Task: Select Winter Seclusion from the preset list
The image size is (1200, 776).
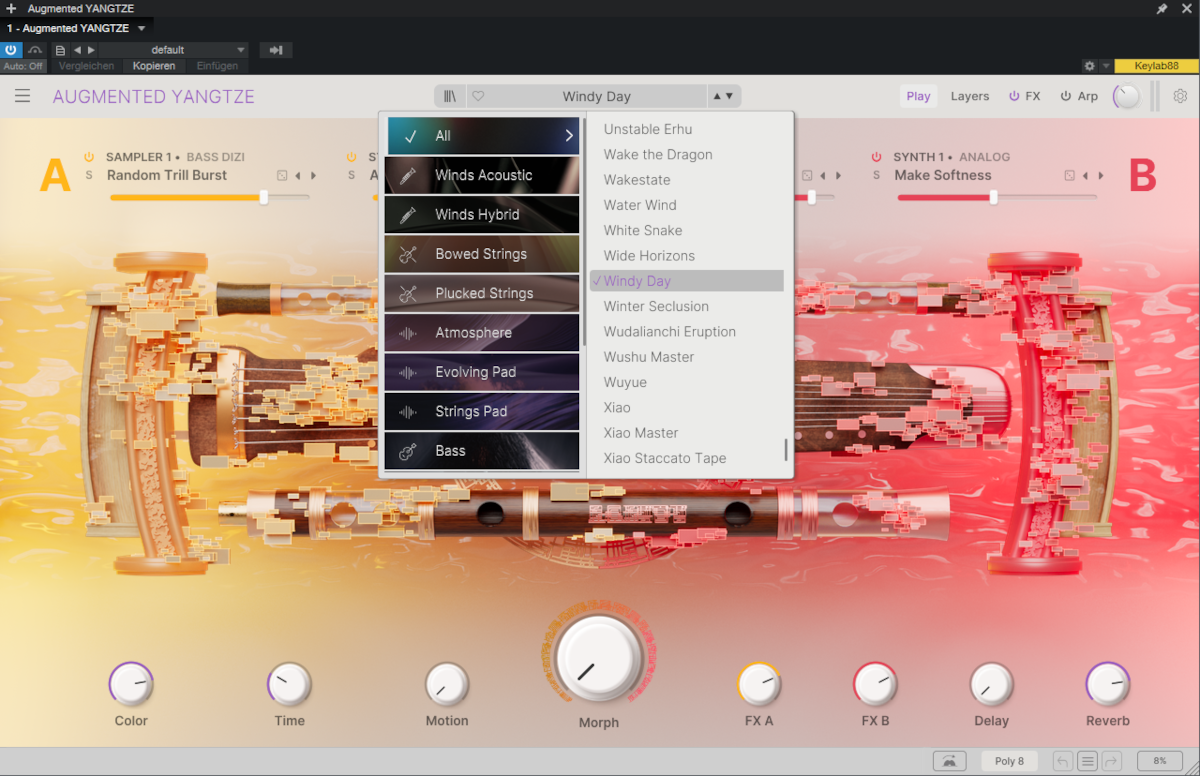Action: 656,306
